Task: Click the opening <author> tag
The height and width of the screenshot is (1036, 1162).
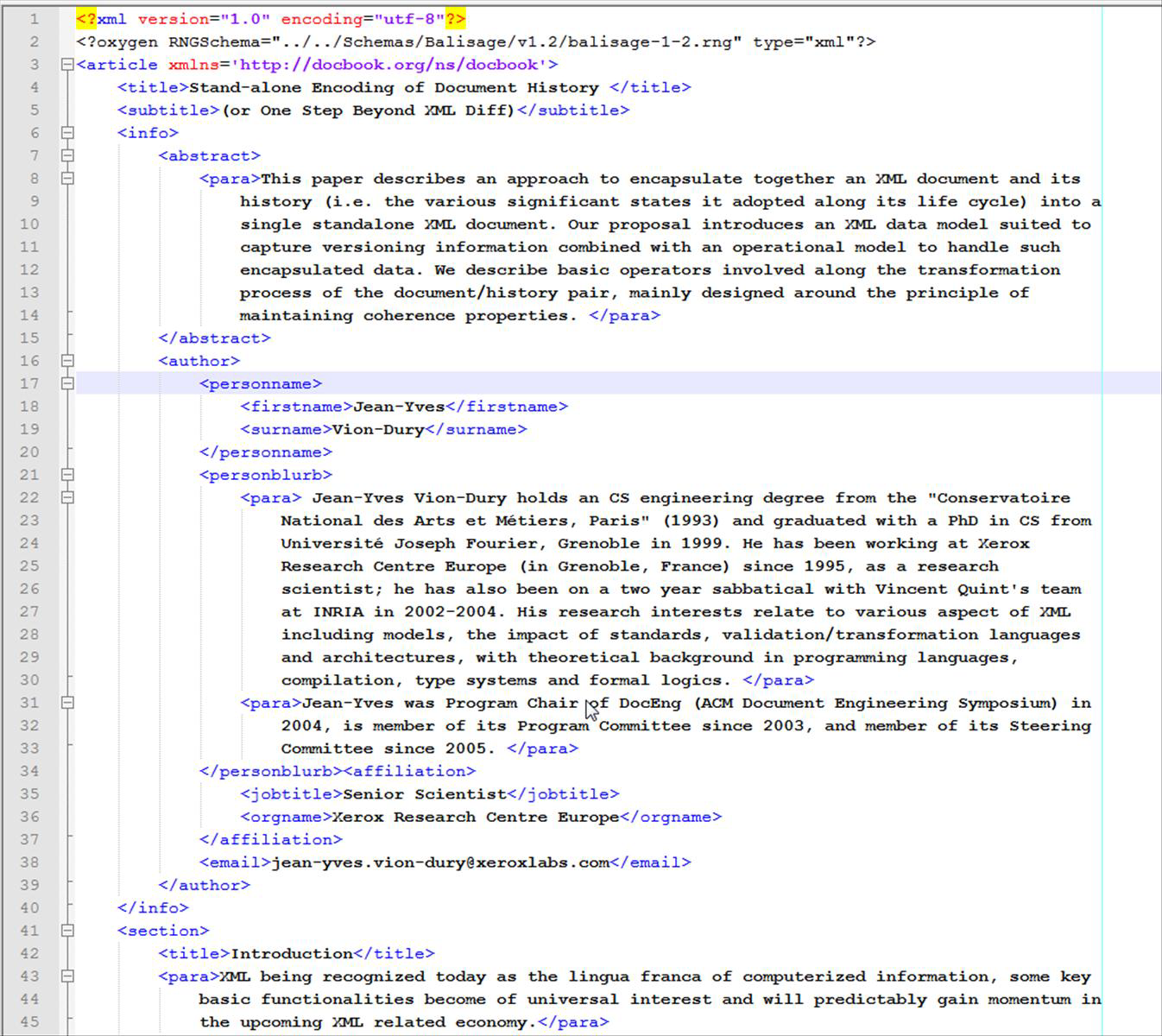Action: click(x=199, y=361)
